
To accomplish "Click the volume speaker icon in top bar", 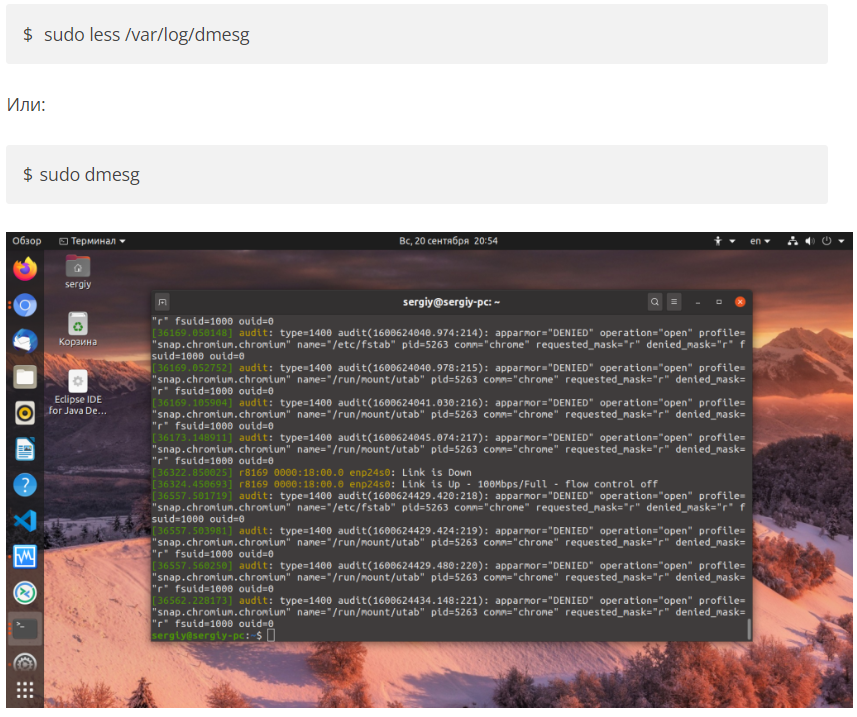I will coord(810,241).
